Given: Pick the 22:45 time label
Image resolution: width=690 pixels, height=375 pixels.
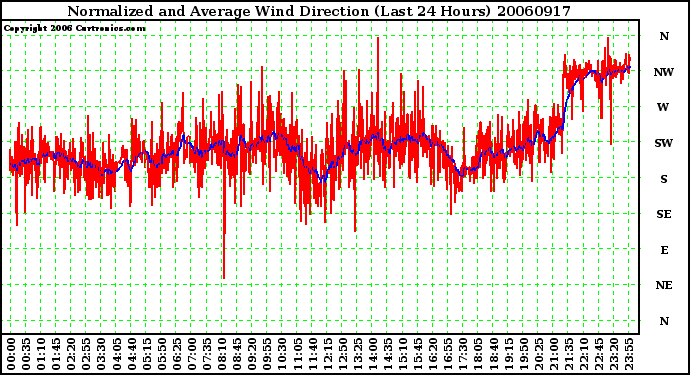Looking at the screenshot, I should tap(598, 354).
